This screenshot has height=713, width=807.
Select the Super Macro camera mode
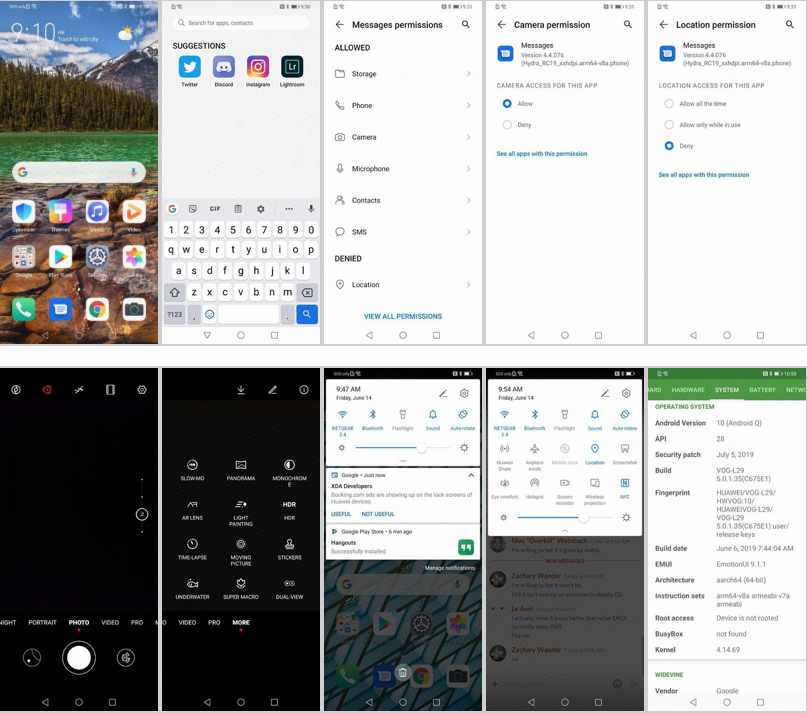(241, 583)
